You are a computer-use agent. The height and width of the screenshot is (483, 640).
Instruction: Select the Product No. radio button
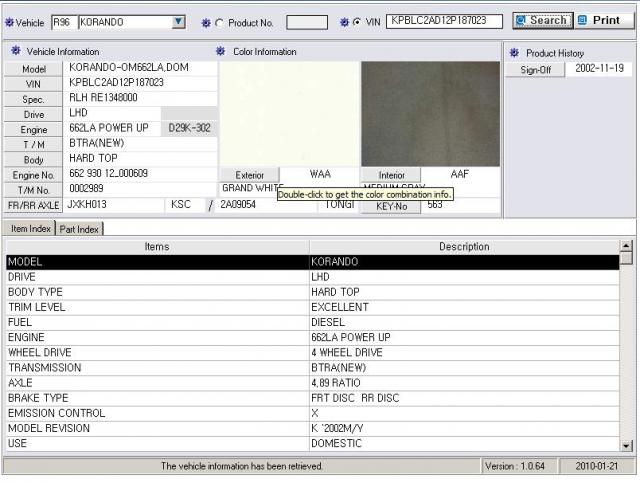pos(219,23)
